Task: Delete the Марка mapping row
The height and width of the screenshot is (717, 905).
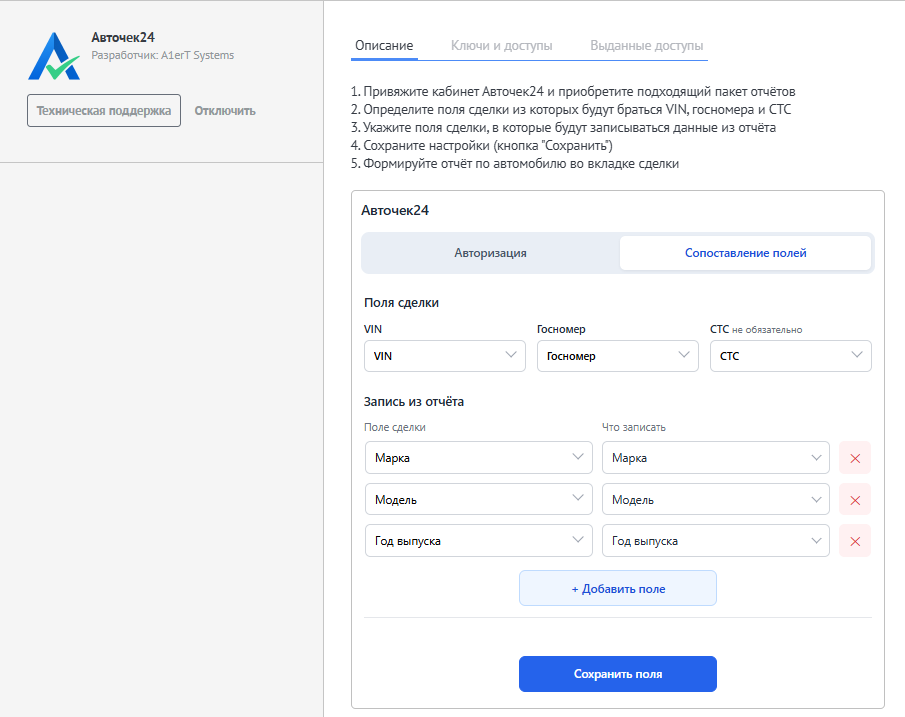Action: pyautogui.click(x=855, y=458)
